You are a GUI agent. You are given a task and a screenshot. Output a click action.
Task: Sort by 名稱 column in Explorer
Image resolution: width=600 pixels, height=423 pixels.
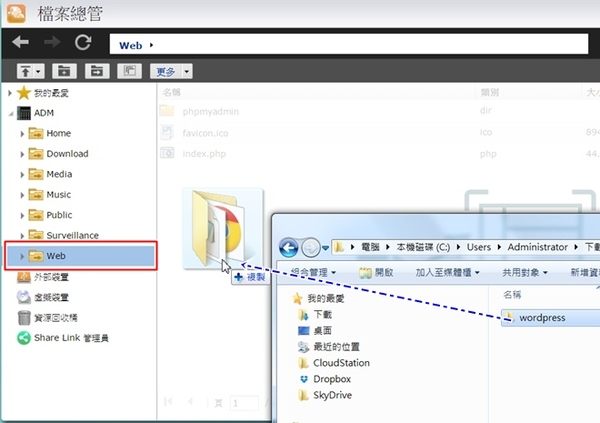tap(512, 294)
